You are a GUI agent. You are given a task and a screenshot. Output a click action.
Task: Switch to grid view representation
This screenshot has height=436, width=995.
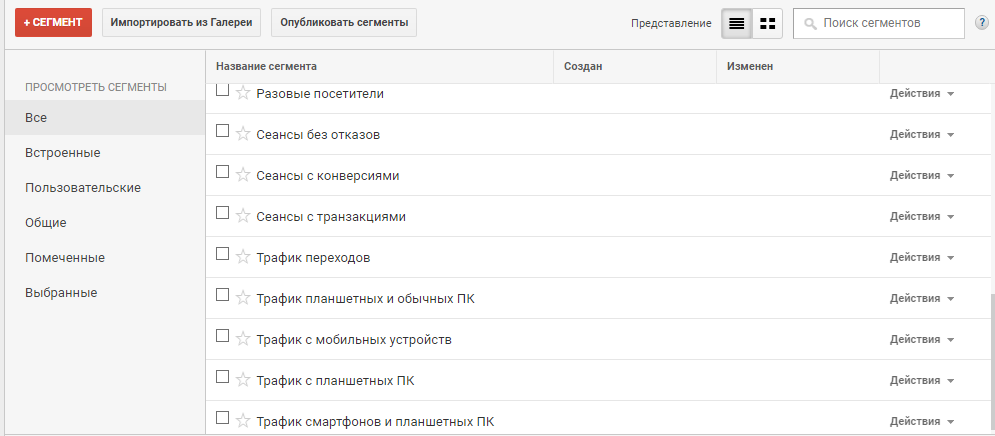767,23
